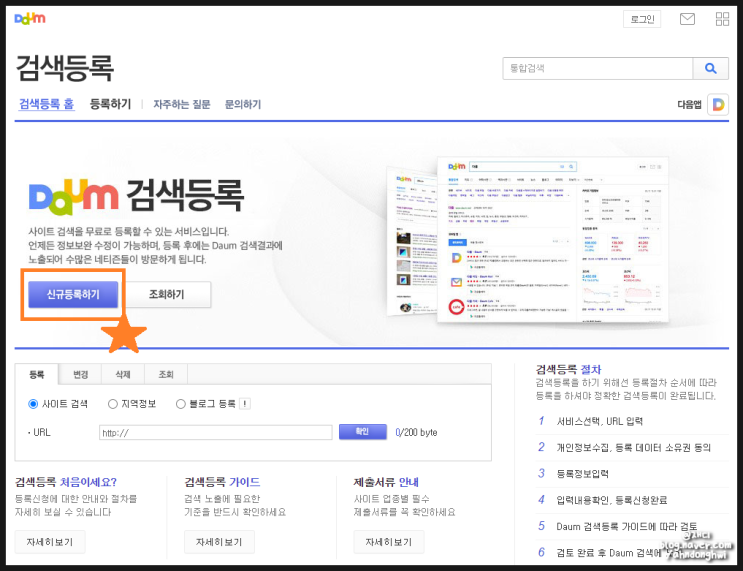The image size is (743, 571).
Task: Click step 2 개인정보수집, 등록 데이터 소유권 동의
Action: 634,448
